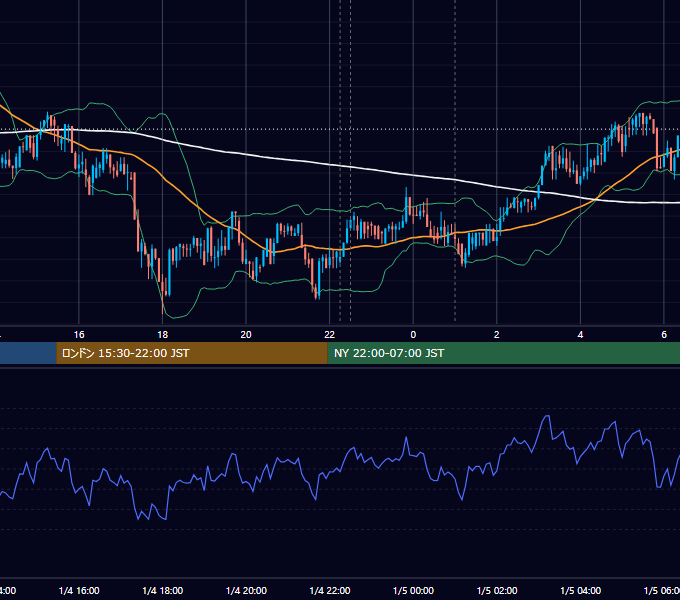Click the ロンドン 15:30-22:00 JST session bar

point(192,353)
